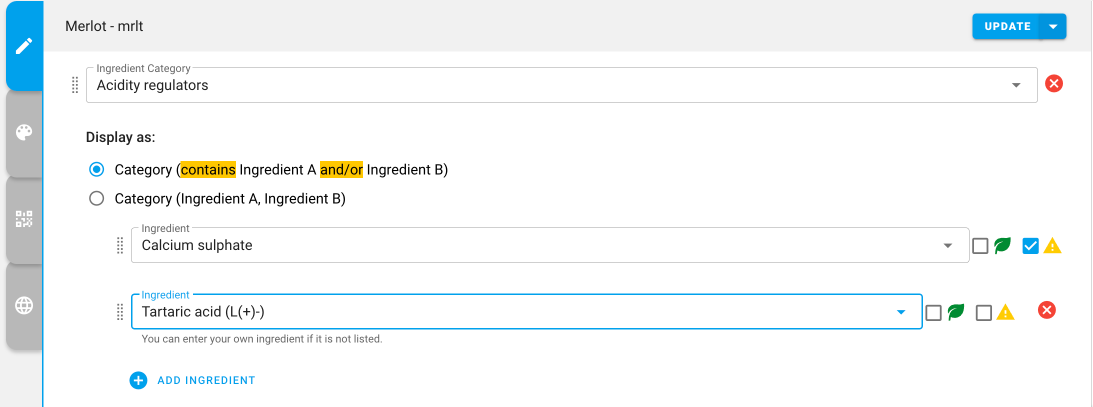
Task: Click the drag handle beside Calcium sulphate
Action: (119, 245)
